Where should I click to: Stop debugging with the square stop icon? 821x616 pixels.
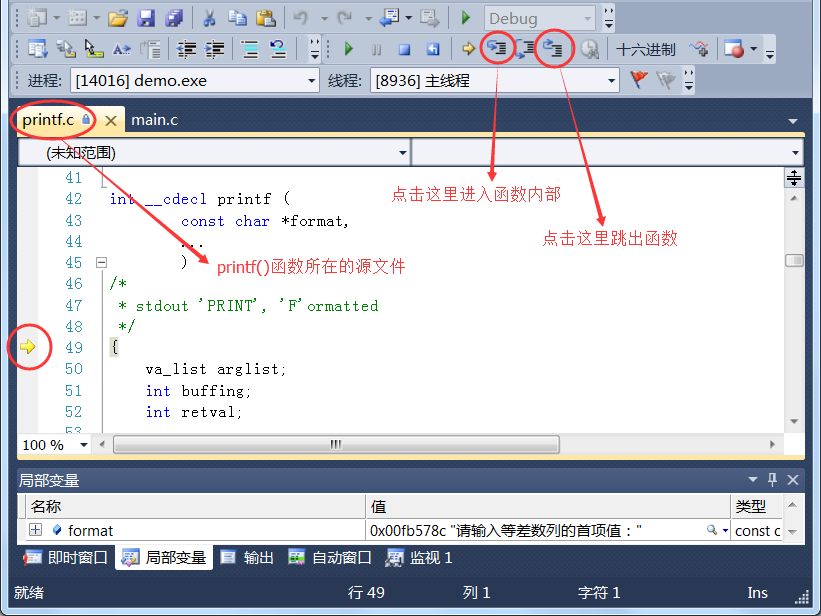[x=404, y=48]
